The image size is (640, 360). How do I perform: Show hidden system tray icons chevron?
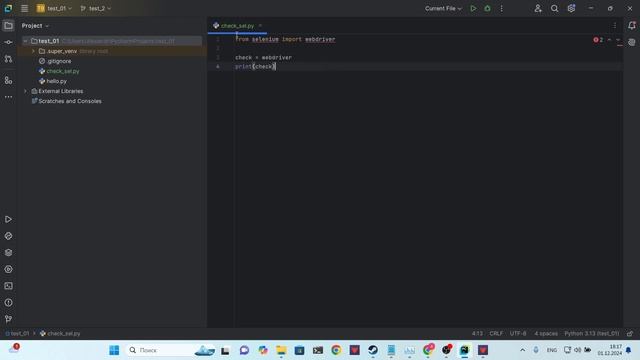click(522, 350)
